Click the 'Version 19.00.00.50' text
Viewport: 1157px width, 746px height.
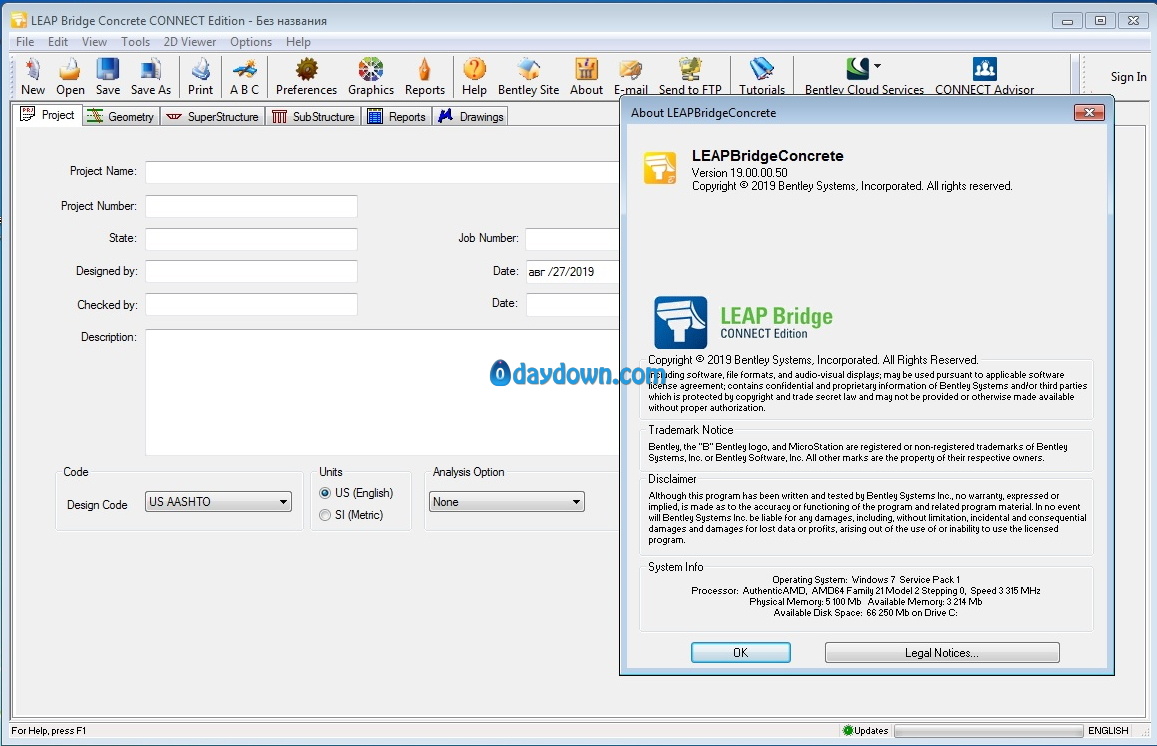(x=739, y=173)
